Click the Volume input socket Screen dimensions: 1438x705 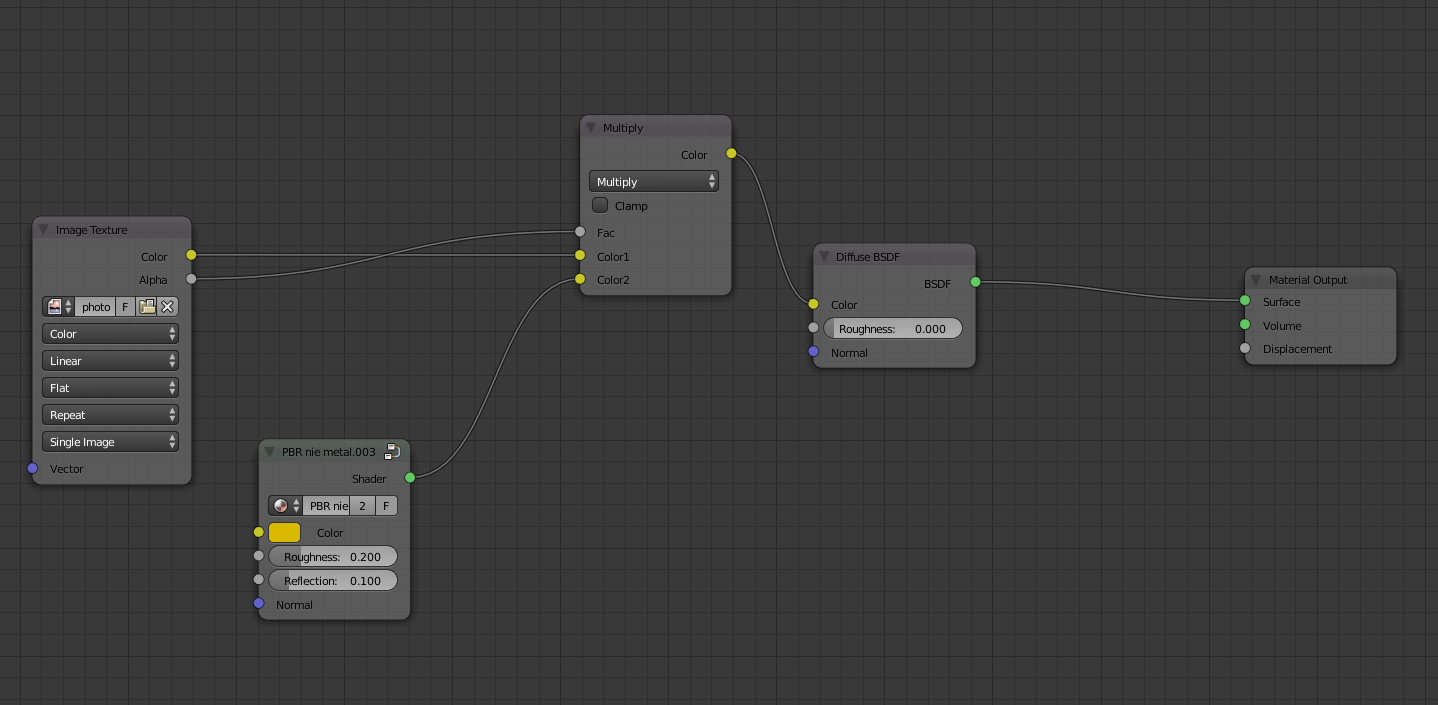tap(1245, 325)
